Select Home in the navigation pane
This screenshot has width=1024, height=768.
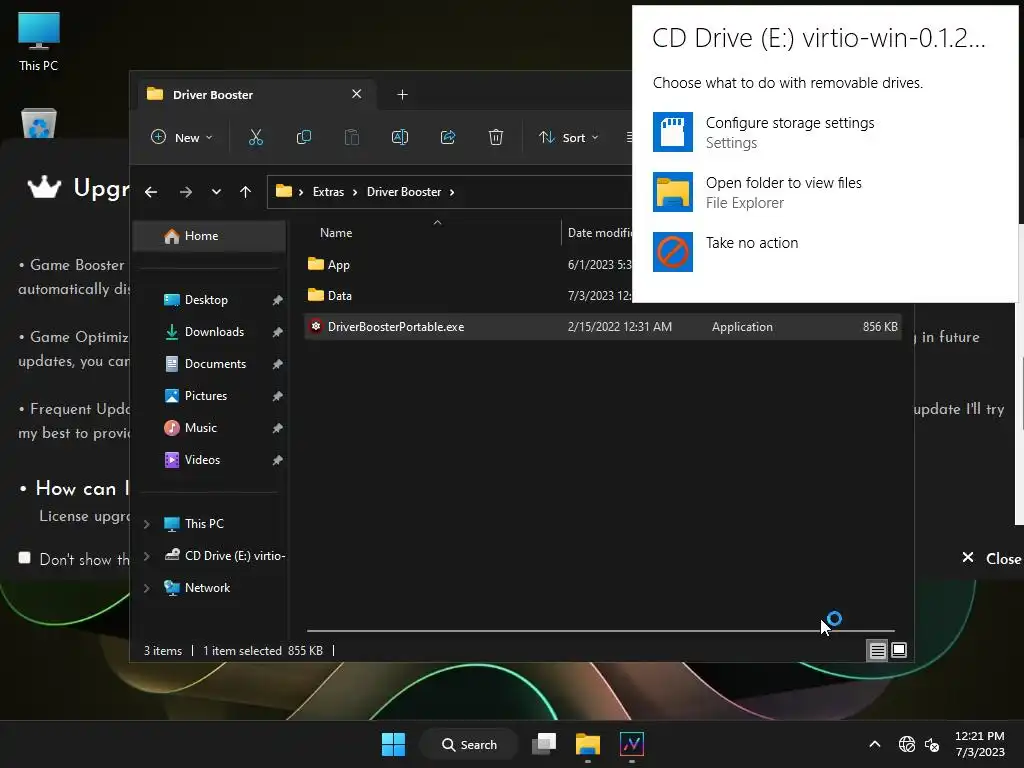(x=209, y=236)
